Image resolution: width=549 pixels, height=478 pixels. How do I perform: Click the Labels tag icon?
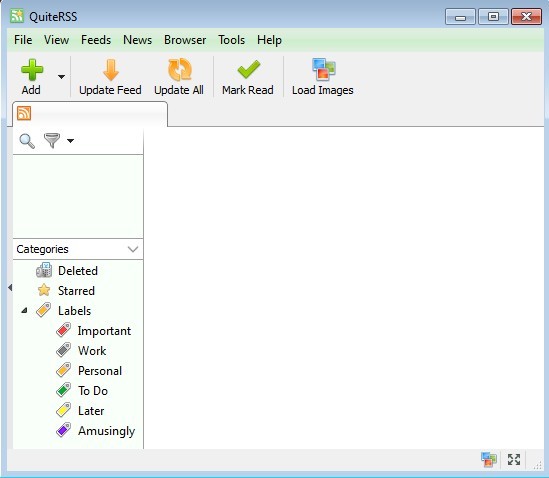44,310
